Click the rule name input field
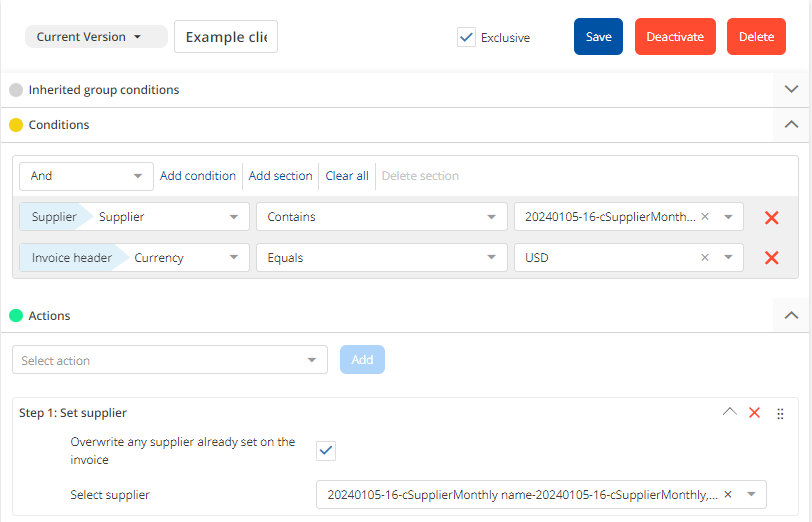 pyautogui.click(x=226, y=37)
